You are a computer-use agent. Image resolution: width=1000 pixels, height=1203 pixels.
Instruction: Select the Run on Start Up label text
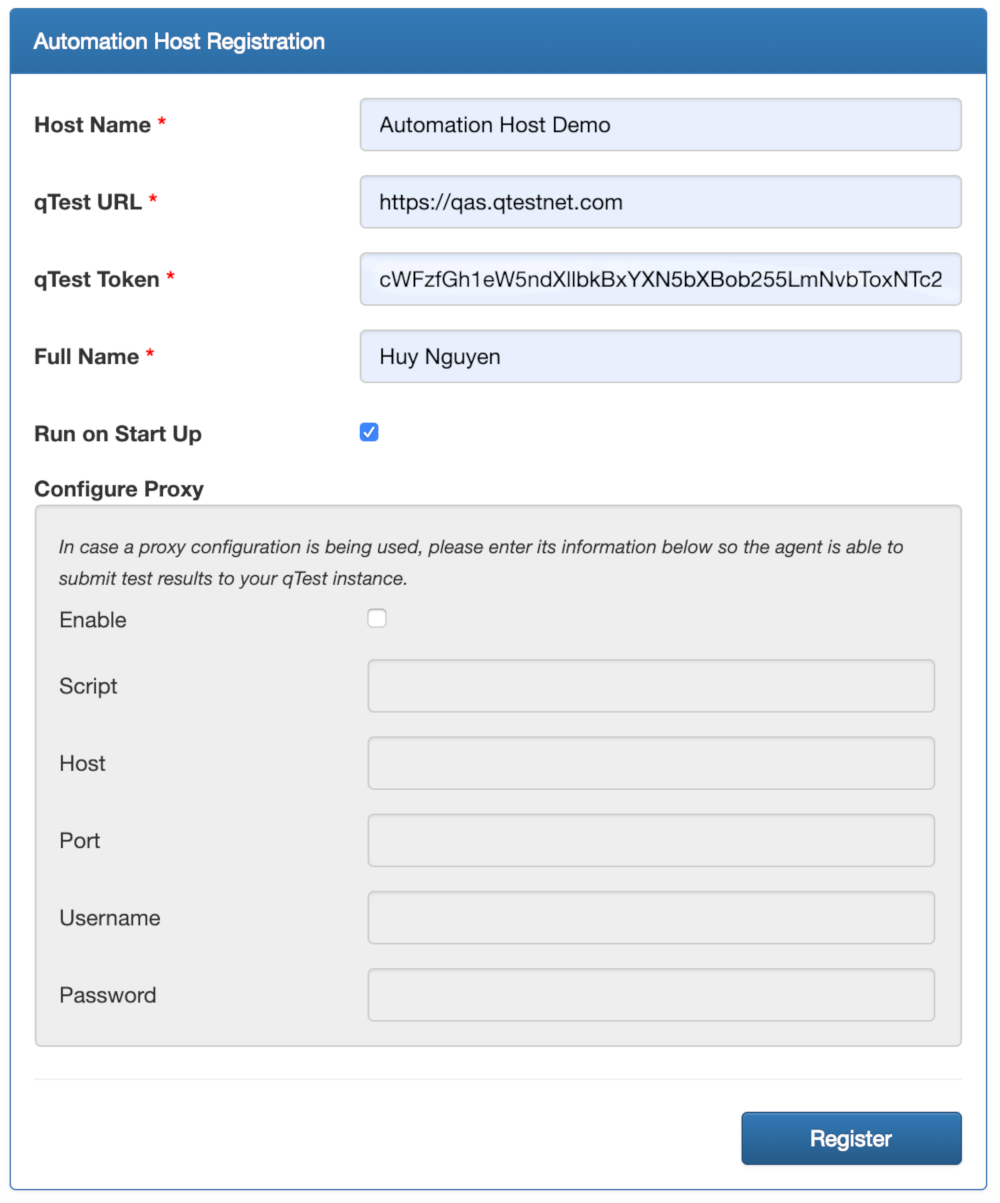tap(117, 433)
